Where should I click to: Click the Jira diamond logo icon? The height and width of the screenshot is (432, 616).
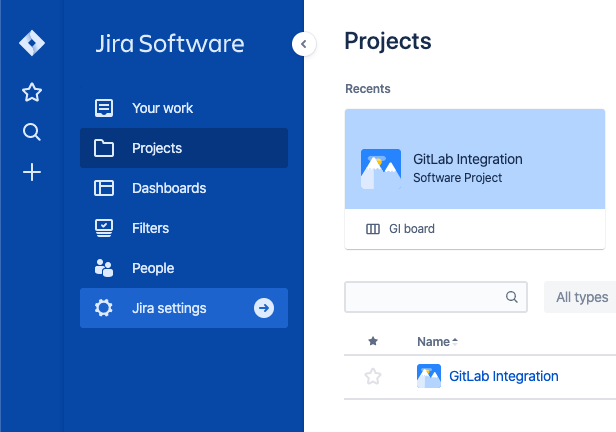32,44
